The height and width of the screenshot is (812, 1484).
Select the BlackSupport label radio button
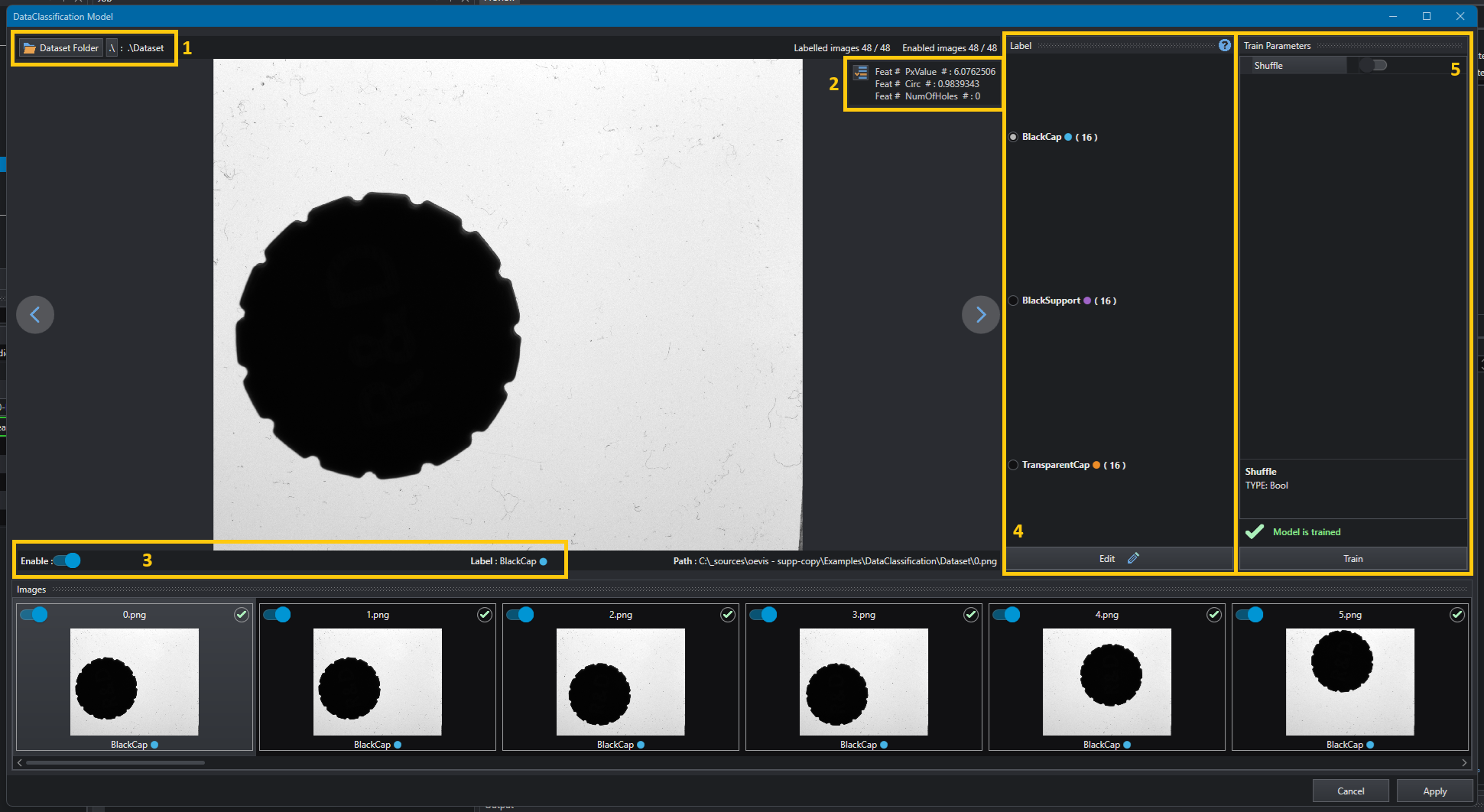(x=1013, y=300)
